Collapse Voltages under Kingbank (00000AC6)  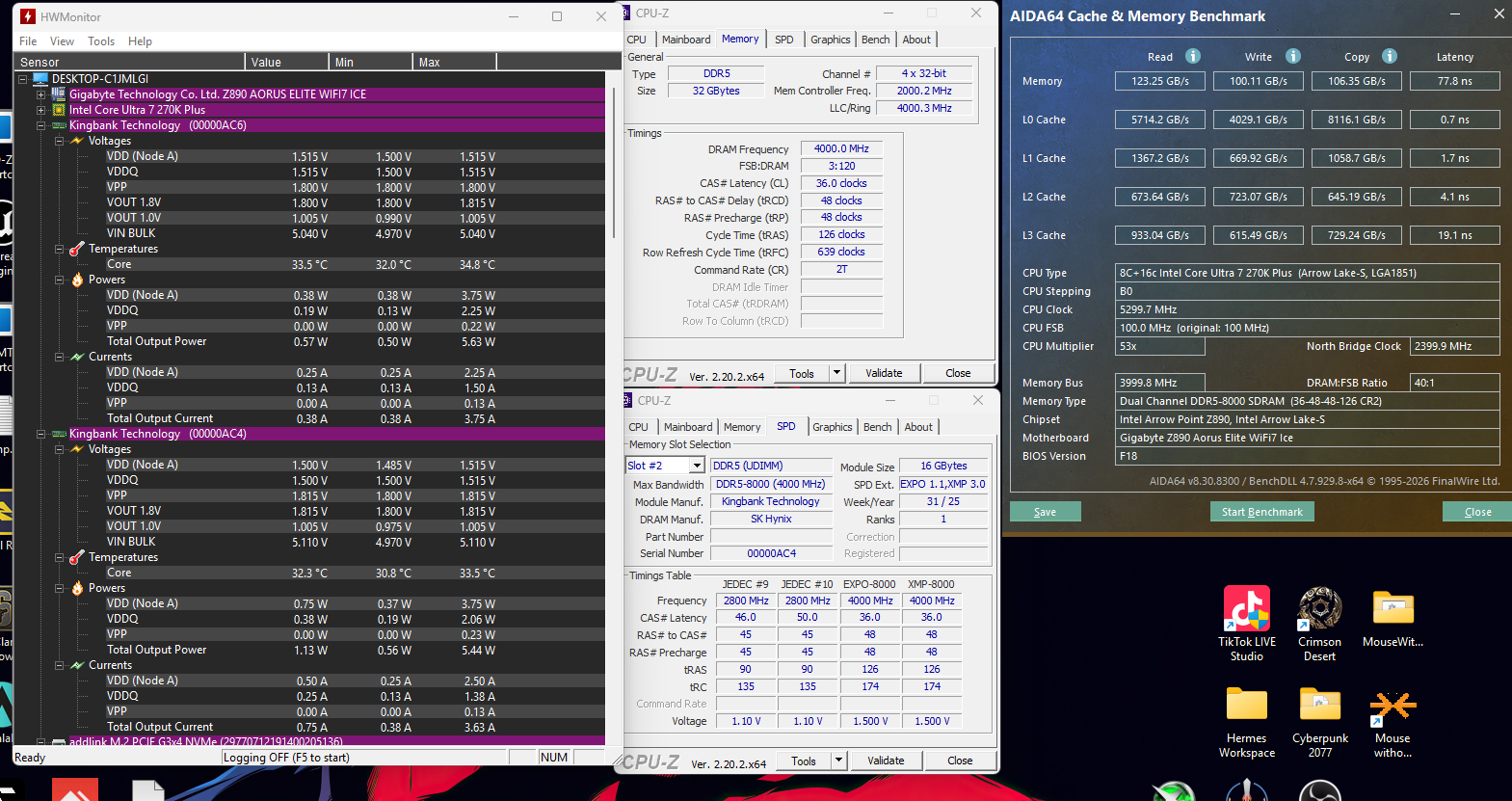[x=59, y=141]
